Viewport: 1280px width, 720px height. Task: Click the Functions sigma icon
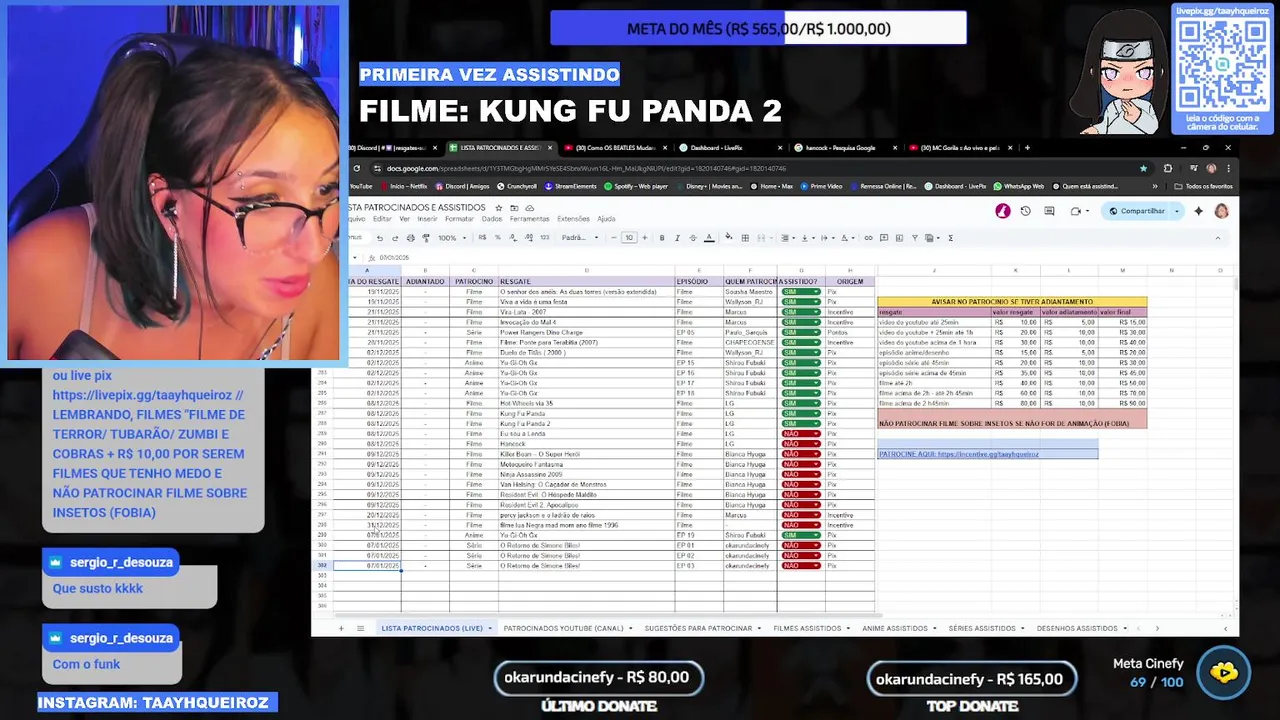click(x=950, y=238)
